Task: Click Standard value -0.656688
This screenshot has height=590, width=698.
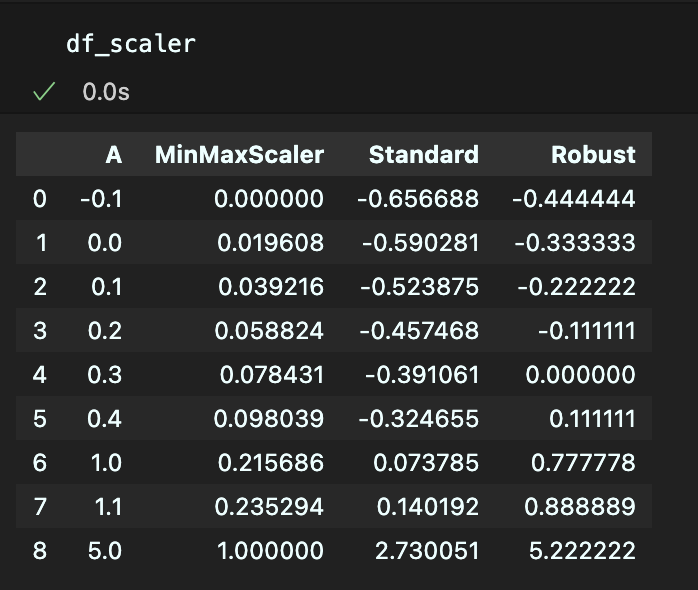Action: (418, 199)
